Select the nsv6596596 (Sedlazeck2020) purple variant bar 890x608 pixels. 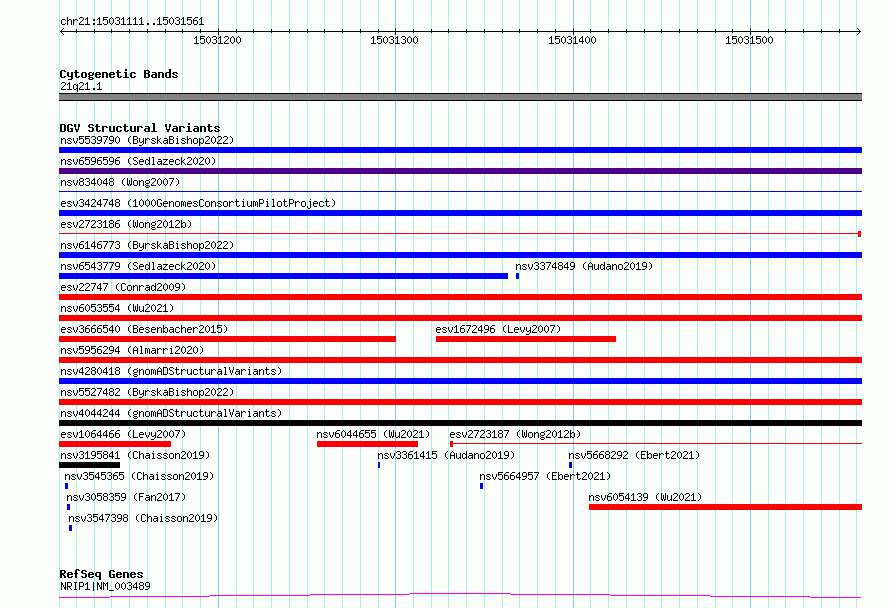tap(460, 171)
